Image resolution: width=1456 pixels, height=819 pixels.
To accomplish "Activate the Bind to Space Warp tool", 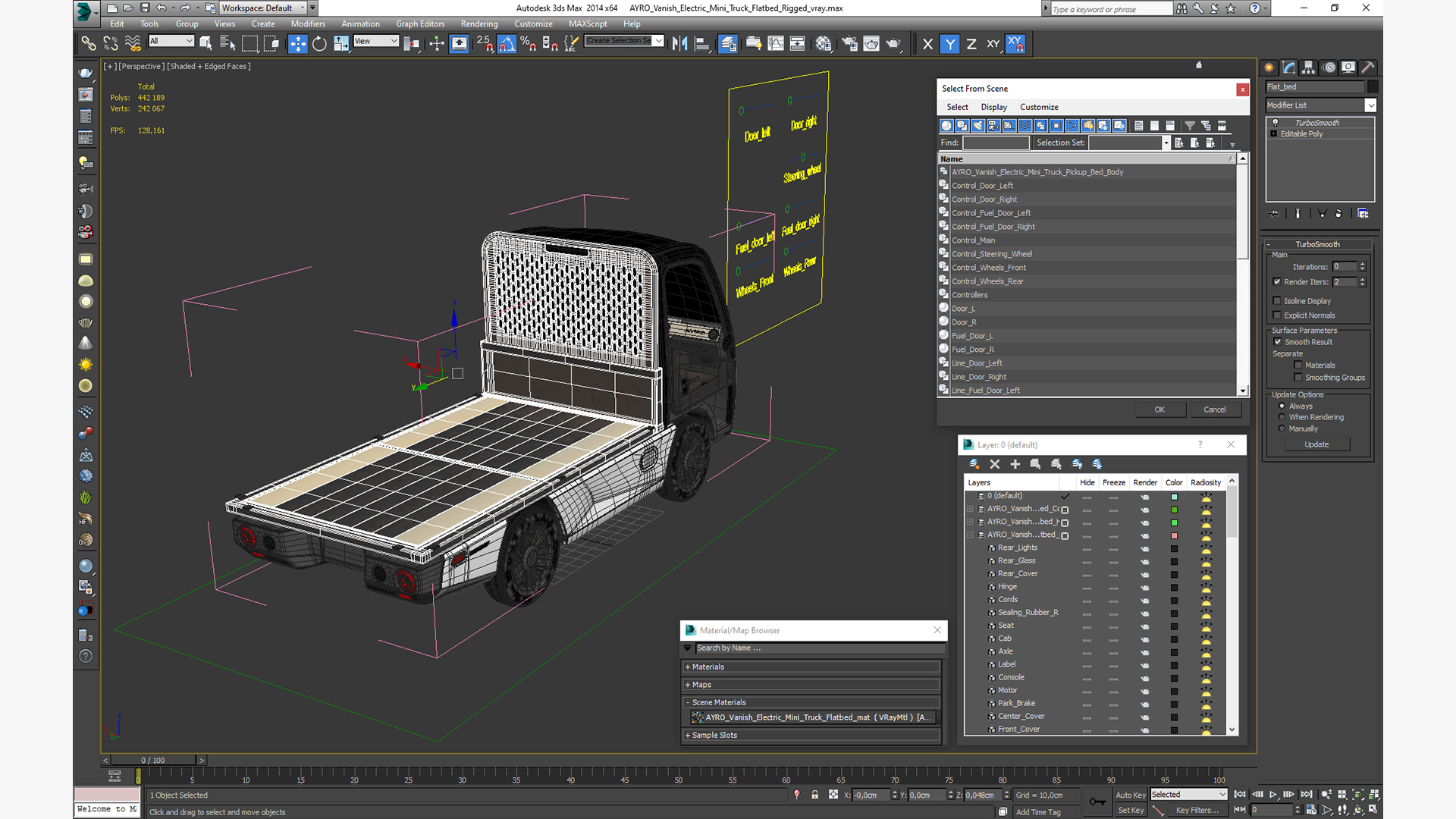I will [133, 43].
